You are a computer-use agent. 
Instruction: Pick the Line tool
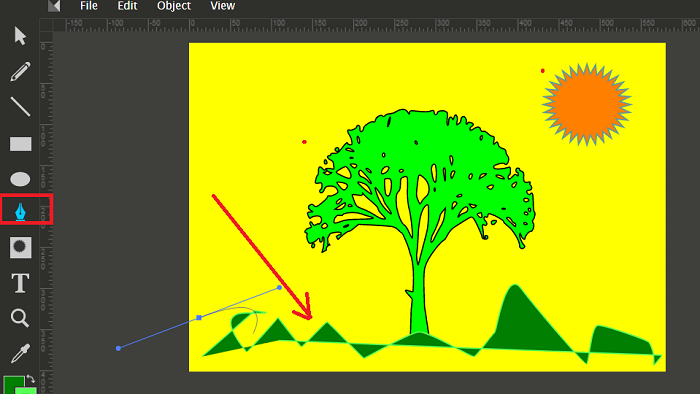(20, 107)
